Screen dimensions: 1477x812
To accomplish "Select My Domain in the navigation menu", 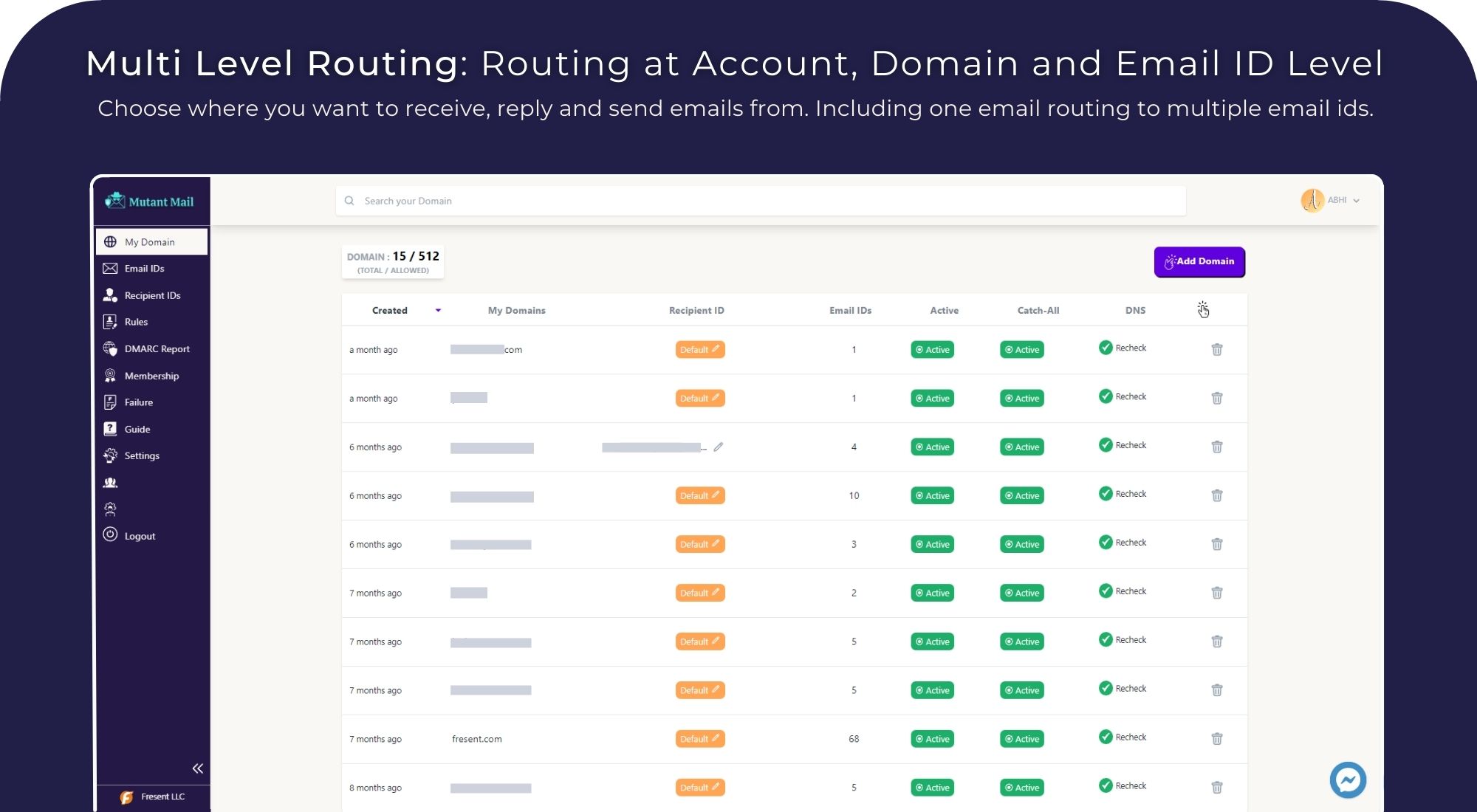I will click(x=149, y=241).
